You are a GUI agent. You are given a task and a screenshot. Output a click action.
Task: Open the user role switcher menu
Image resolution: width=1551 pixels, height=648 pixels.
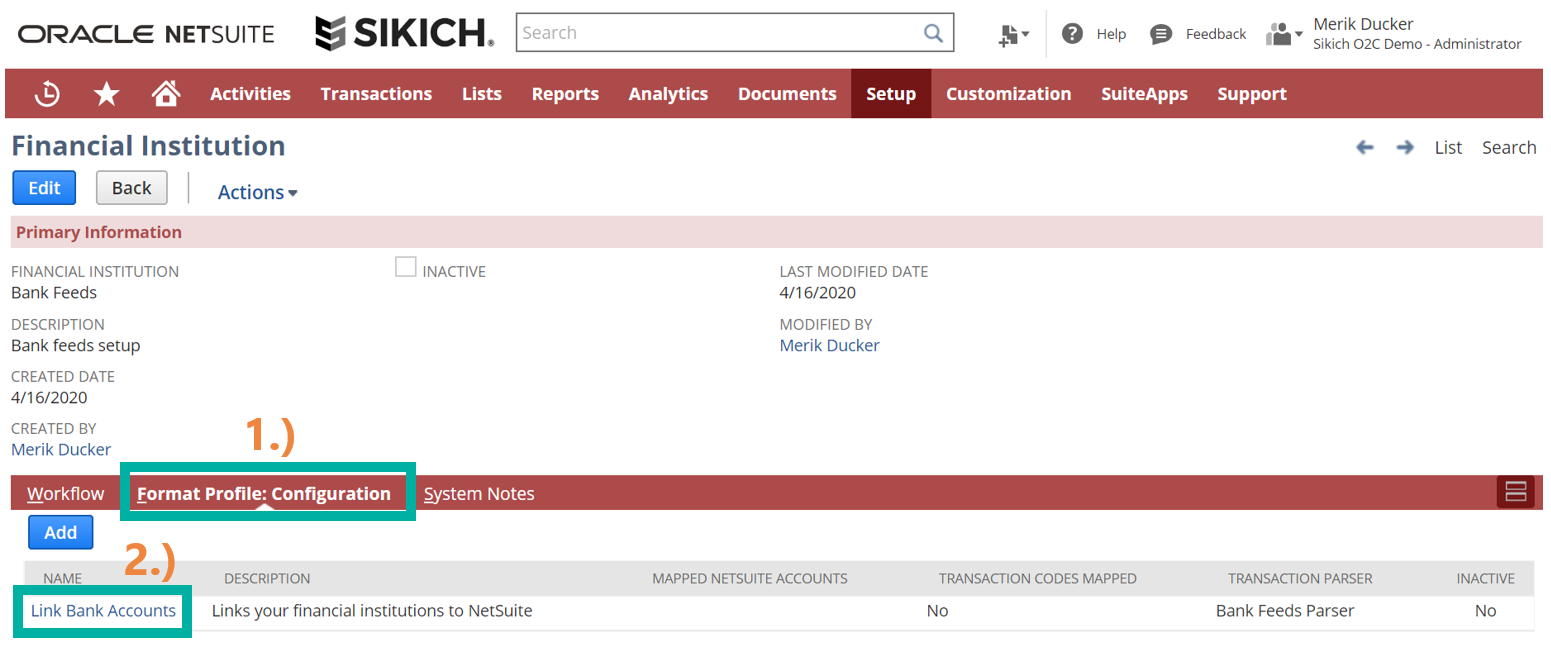pyautogui.click(x=1284, y=35)
